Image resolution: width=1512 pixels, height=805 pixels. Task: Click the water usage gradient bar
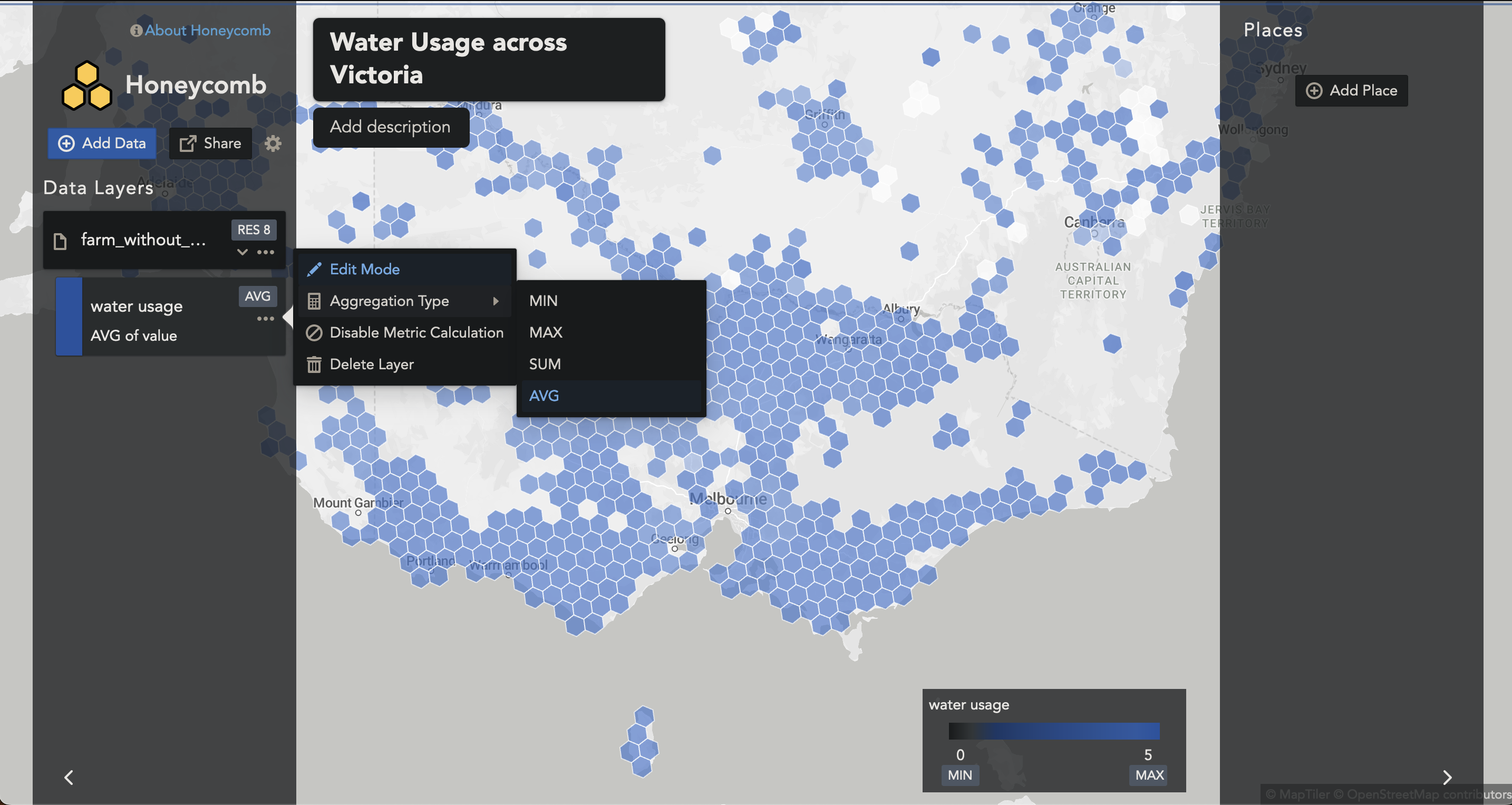tap(1053, 731)
